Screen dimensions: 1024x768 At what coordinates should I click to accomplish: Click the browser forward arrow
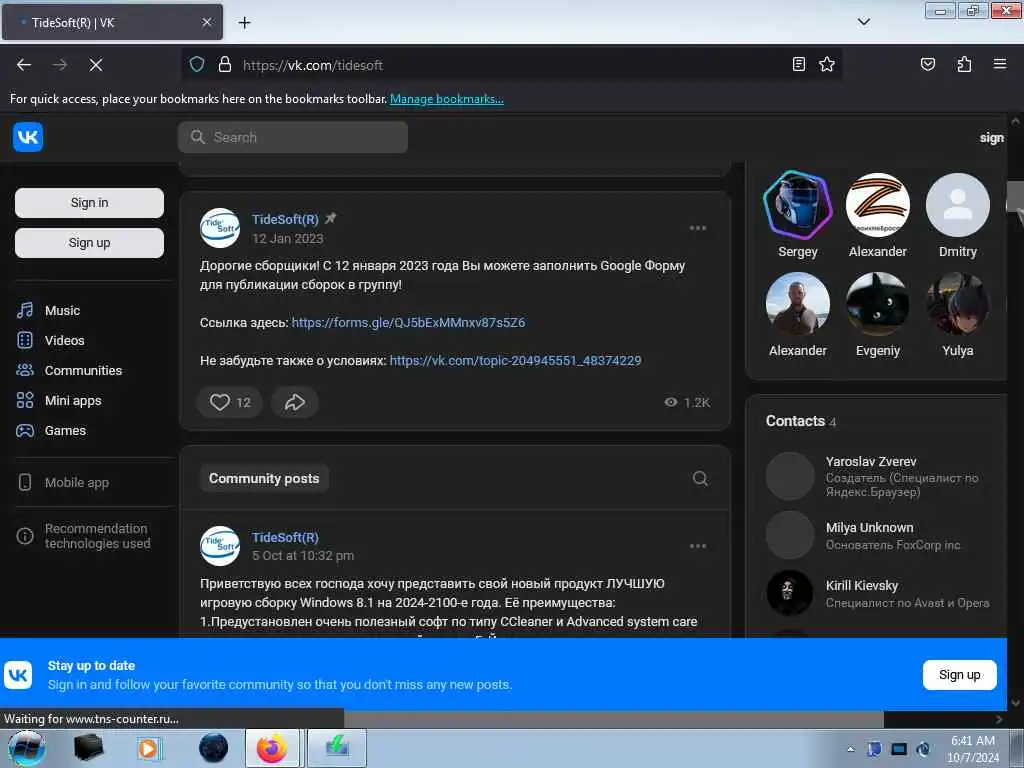click(x=60, y=65)
